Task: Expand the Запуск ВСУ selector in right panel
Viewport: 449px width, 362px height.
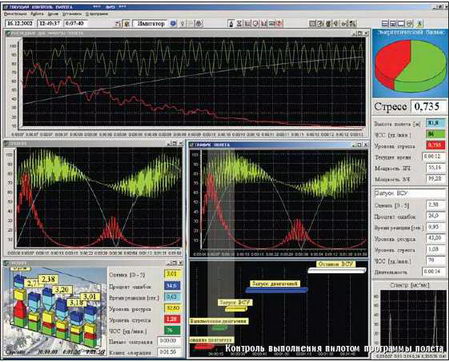Action: [x=409, y=193]
